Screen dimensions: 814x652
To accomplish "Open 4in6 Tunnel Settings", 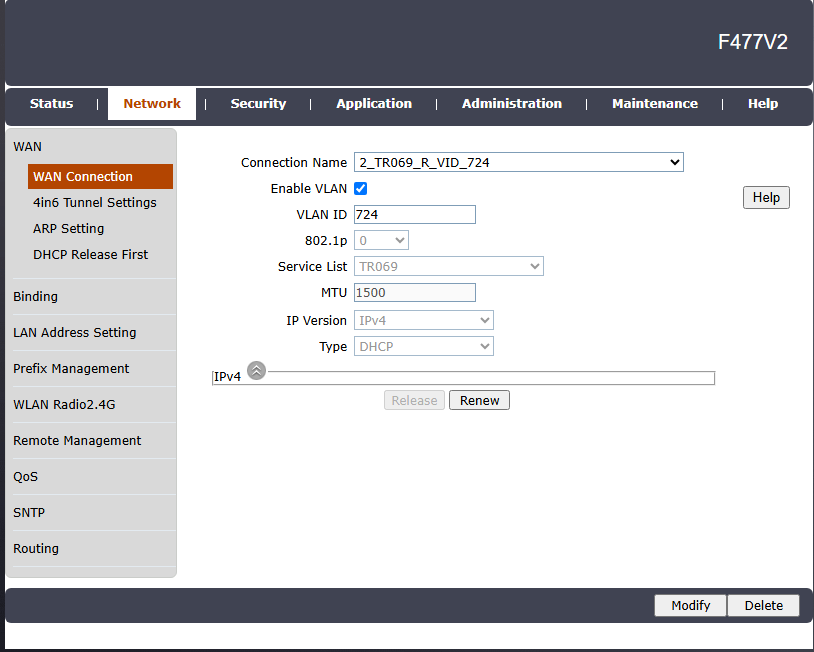I will (94, 202).
